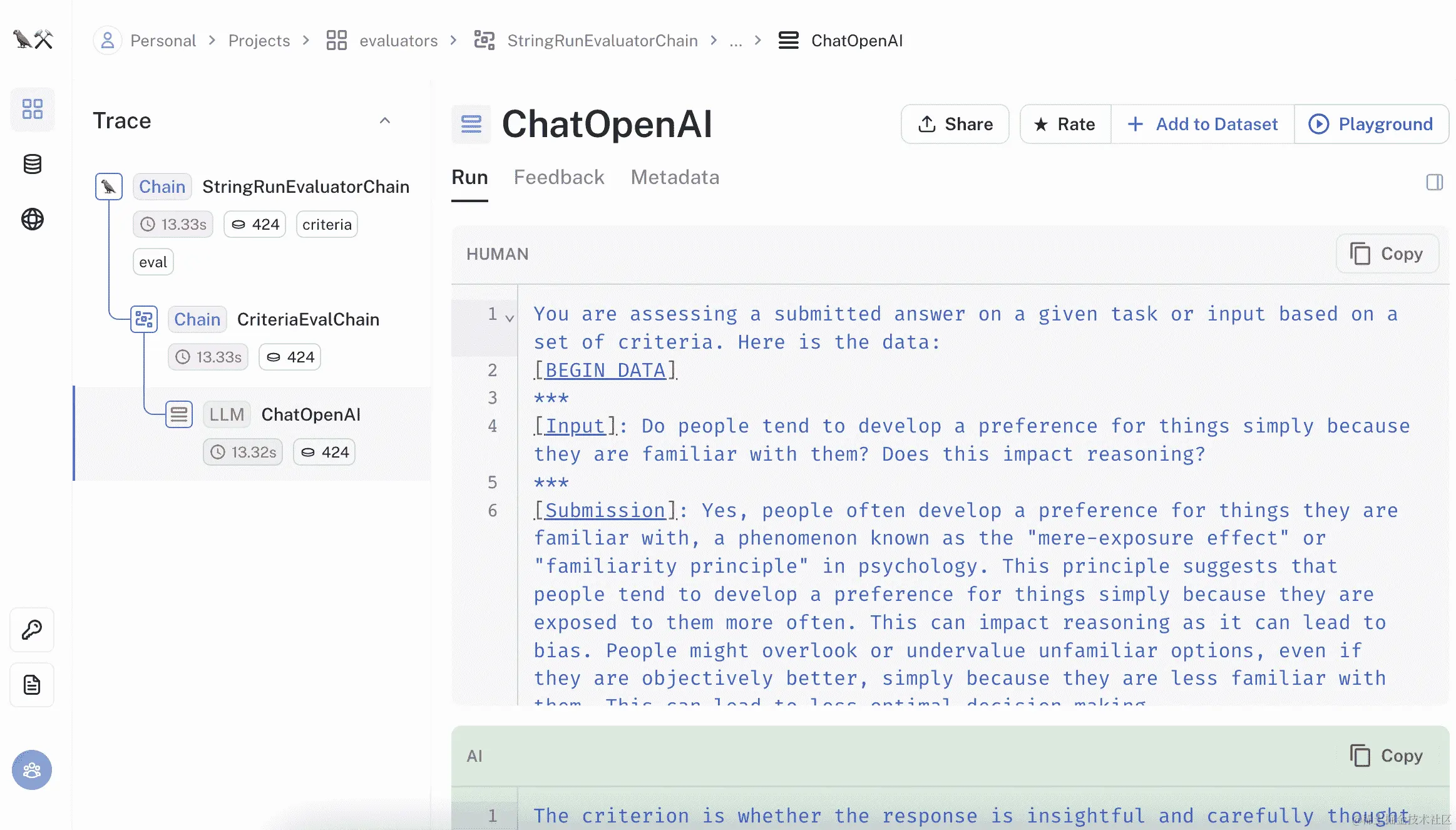The height and width of the screenshot is (830, 1456).
Task: Switch to the Metadata tab
Action: pos(675,177)
